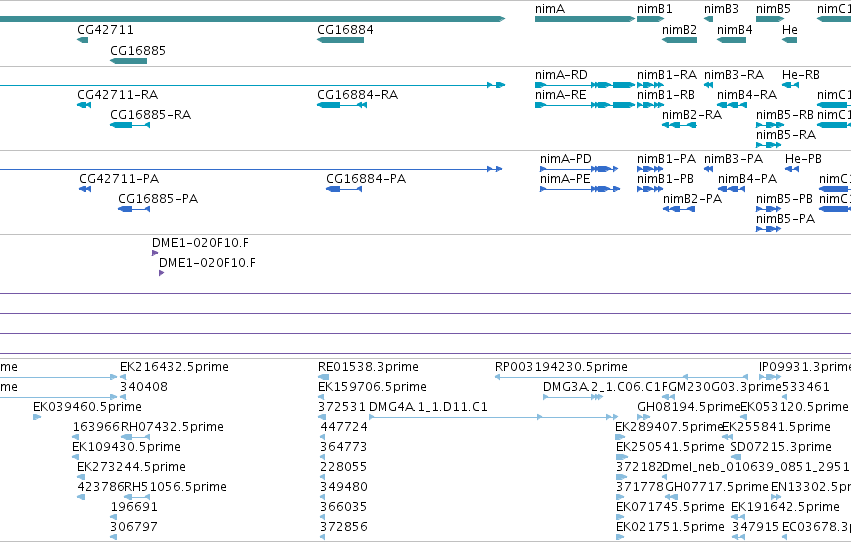Click EST EK039460.5prime
Viewport: 851px width, 542px height.
click(87, 407)
